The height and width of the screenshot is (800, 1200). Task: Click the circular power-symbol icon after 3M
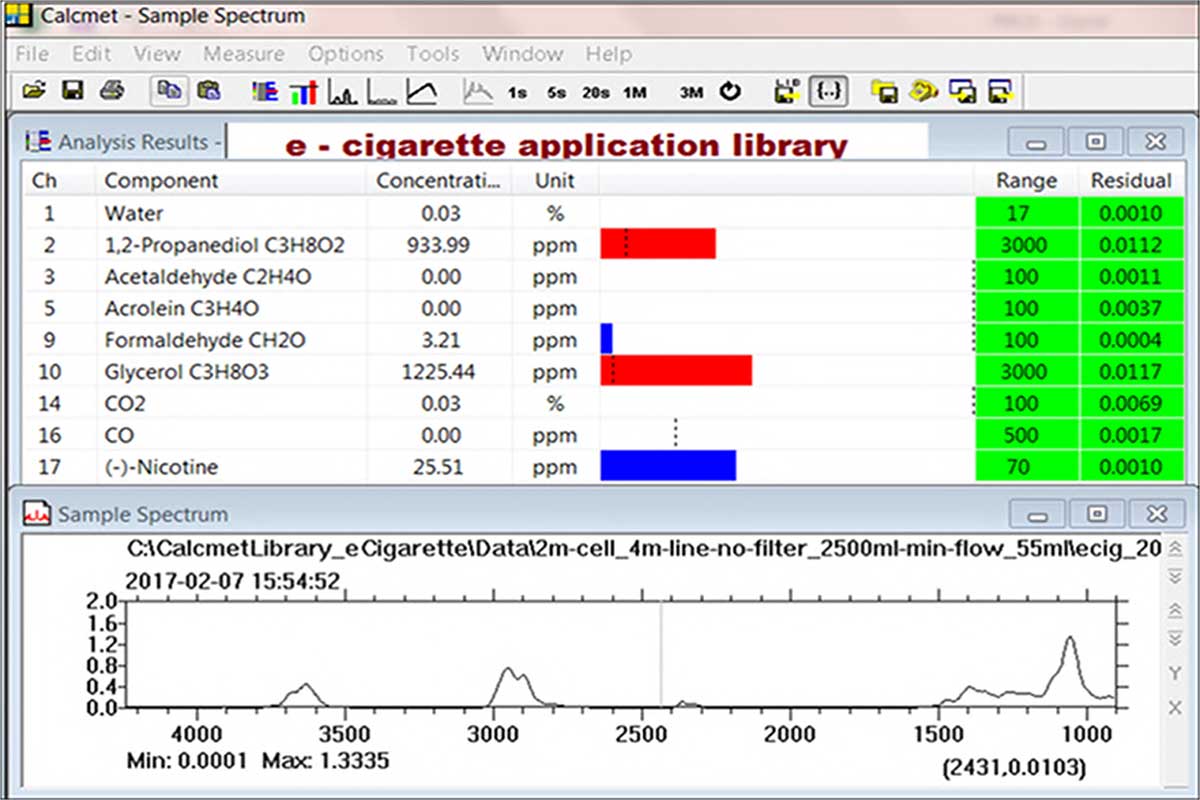731,92
